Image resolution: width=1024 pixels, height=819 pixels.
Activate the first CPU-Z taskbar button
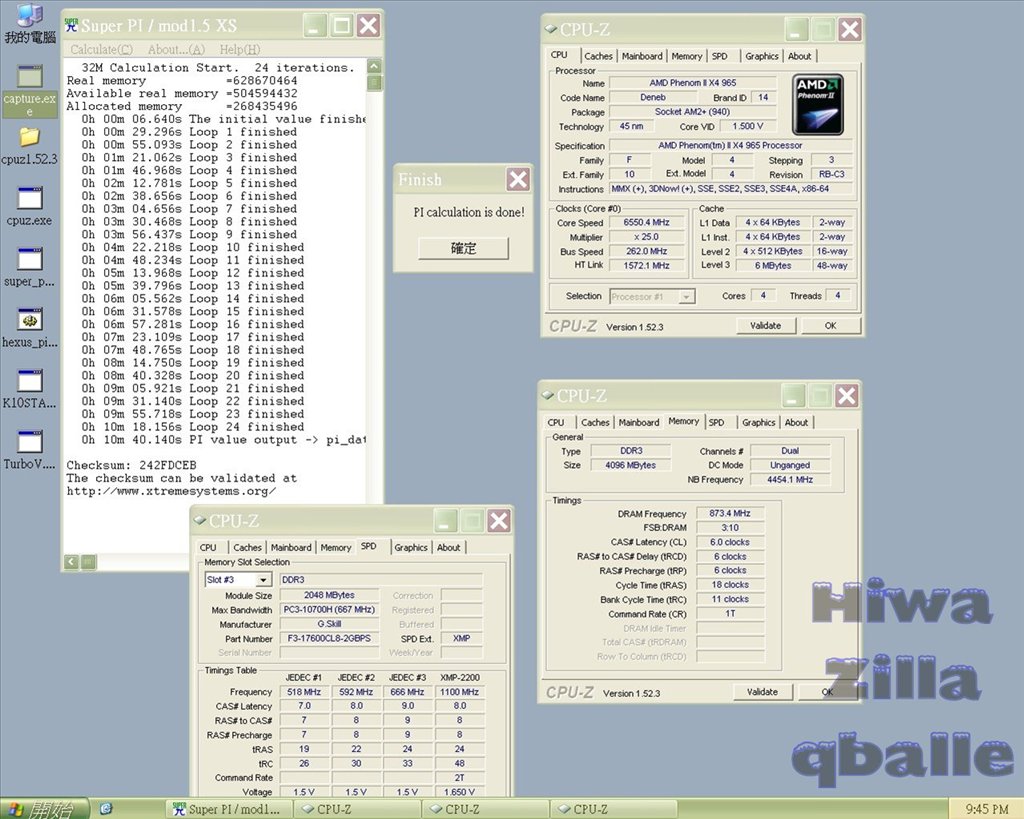click(x=357, y=809)
